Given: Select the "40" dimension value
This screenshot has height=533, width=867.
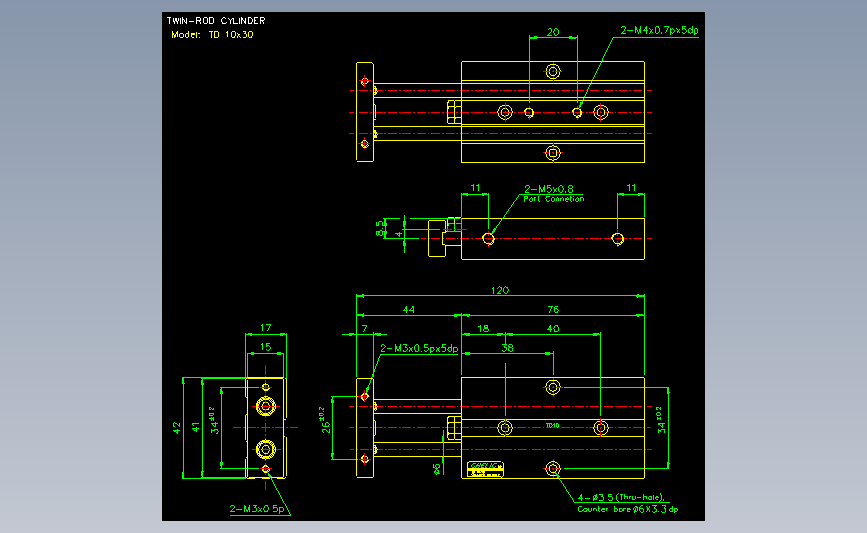Looking at the screenshot, I should 553,328.
